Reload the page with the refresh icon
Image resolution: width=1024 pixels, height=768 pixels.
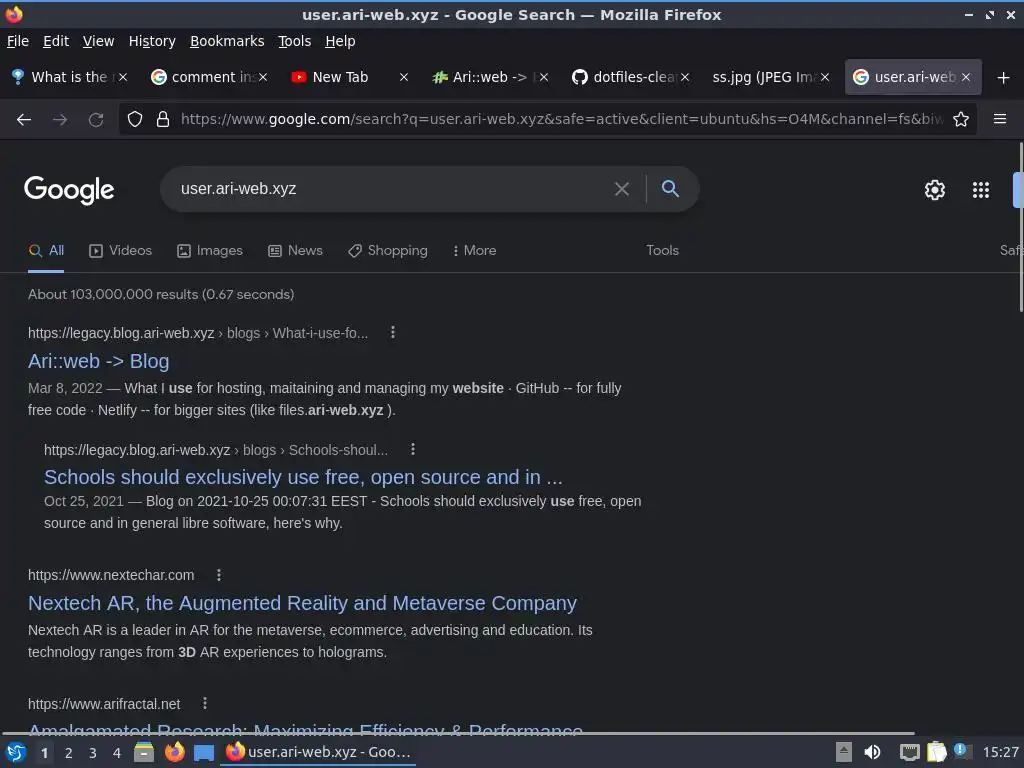click(x=96, y=120)
